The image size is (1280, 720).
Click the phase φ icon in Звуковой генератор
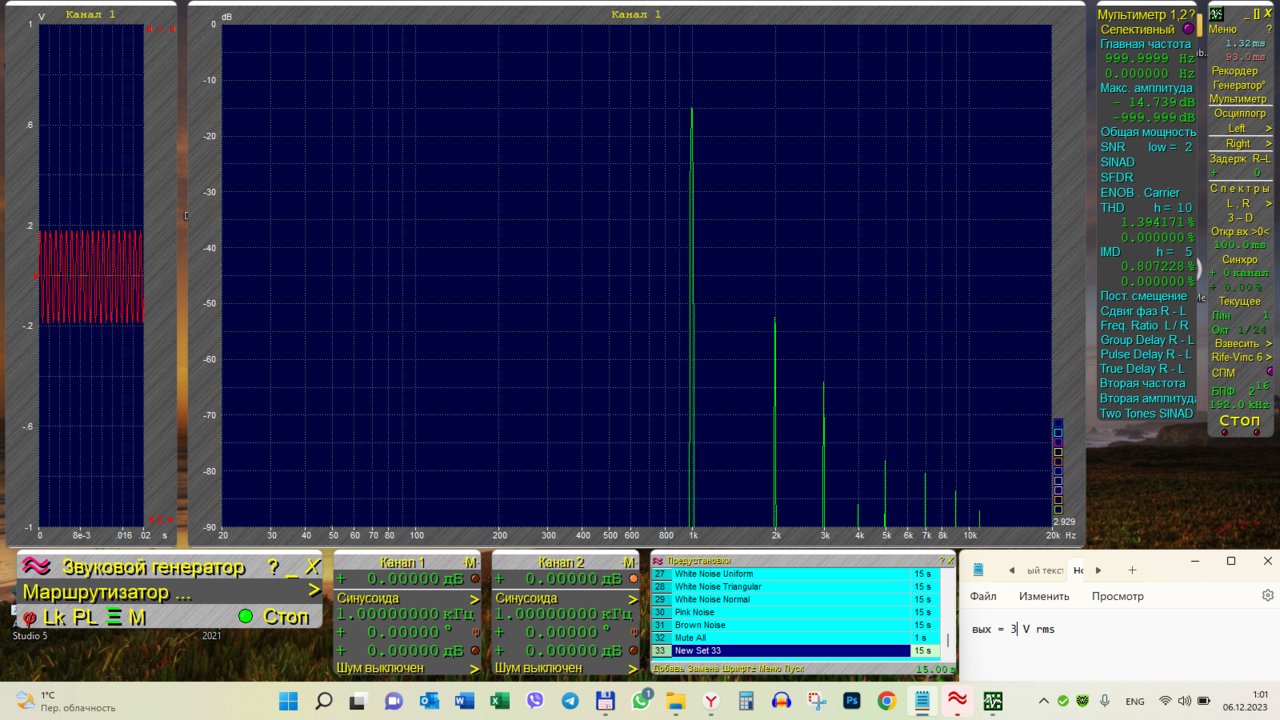coord(30,618)
